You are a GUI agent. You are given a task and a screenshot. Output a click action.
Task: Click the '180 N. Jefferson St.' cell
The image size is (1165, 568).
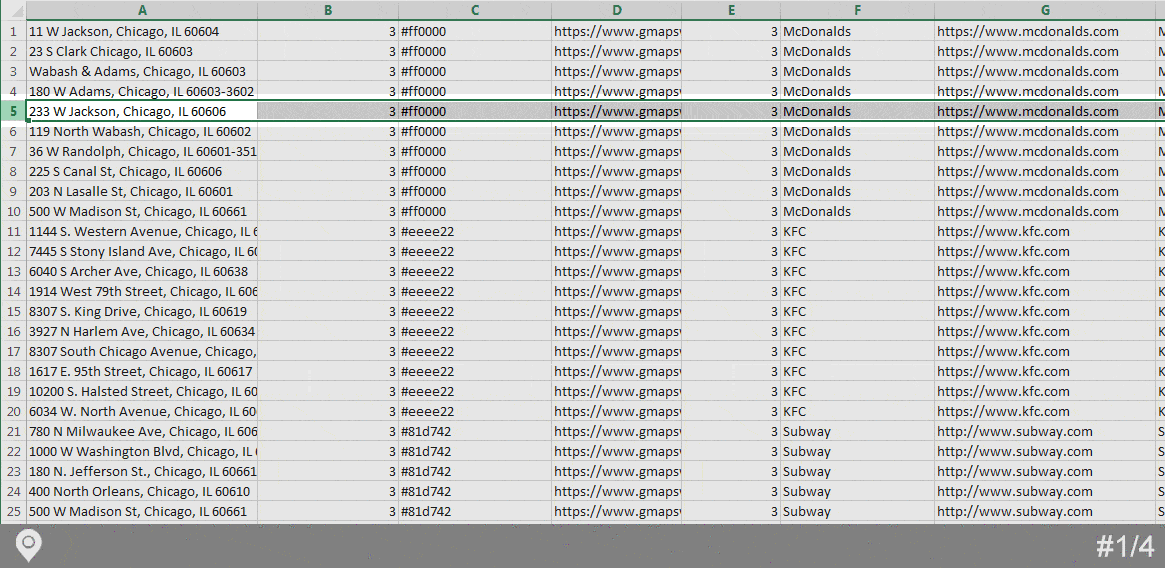coord(142,471)
